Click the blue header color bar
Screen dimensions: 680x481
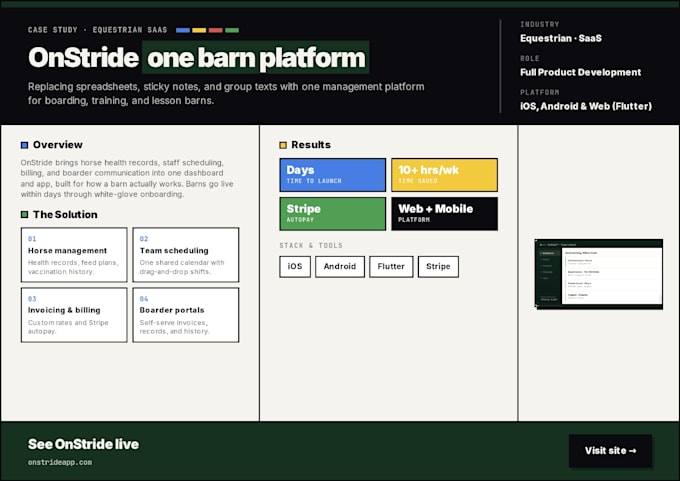point(183,30)
